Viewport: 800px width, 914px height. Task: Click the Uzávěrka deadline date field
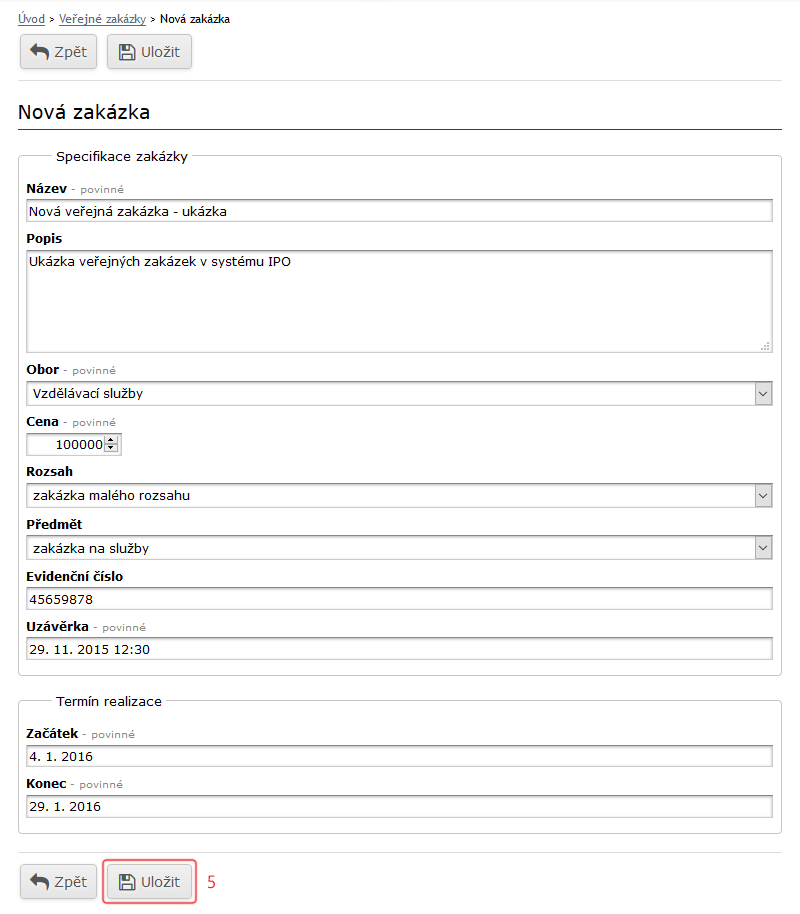tap(399, 649)
